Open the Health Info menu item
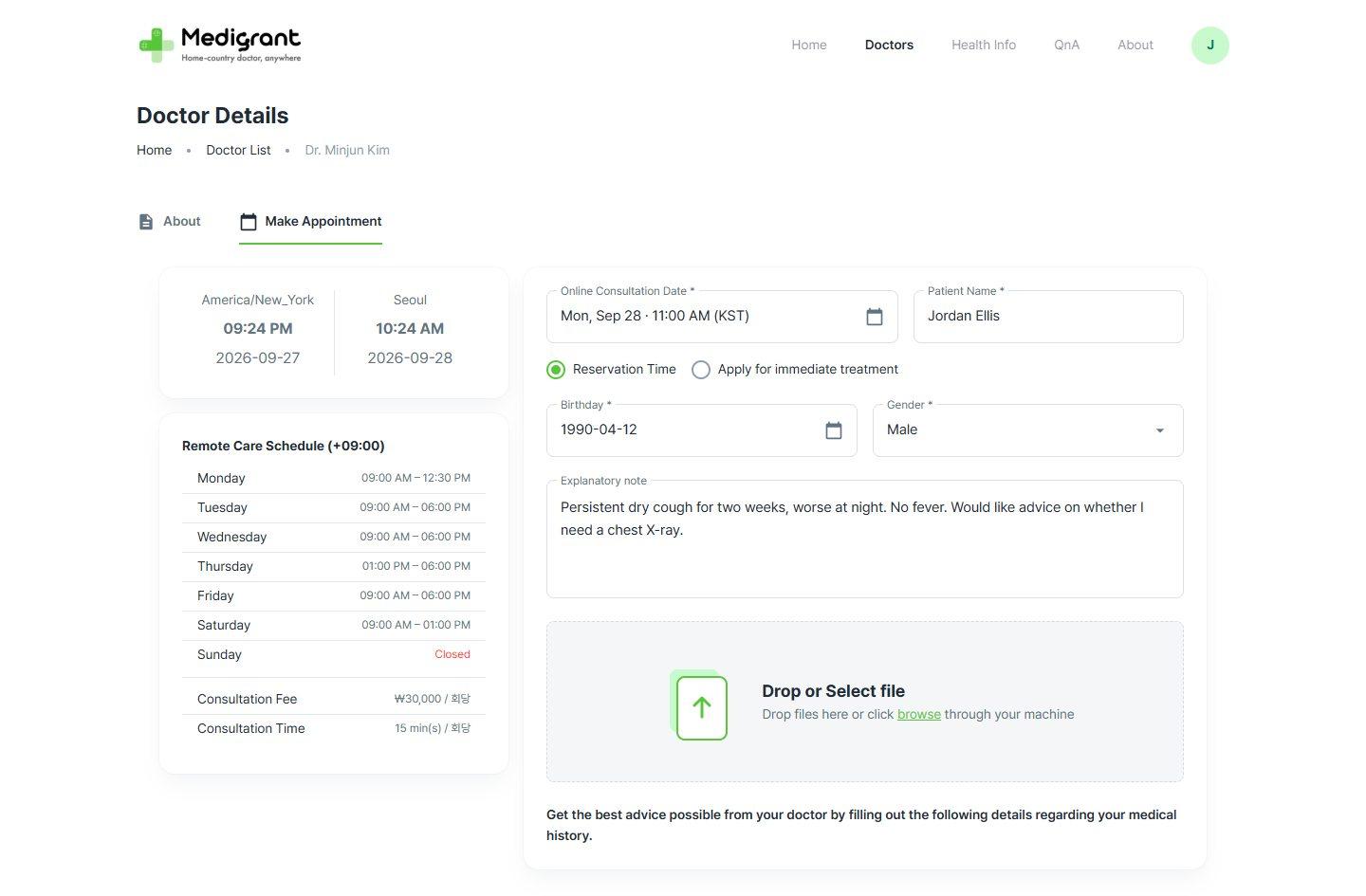The image size is (1366, 896). [984, 45]
